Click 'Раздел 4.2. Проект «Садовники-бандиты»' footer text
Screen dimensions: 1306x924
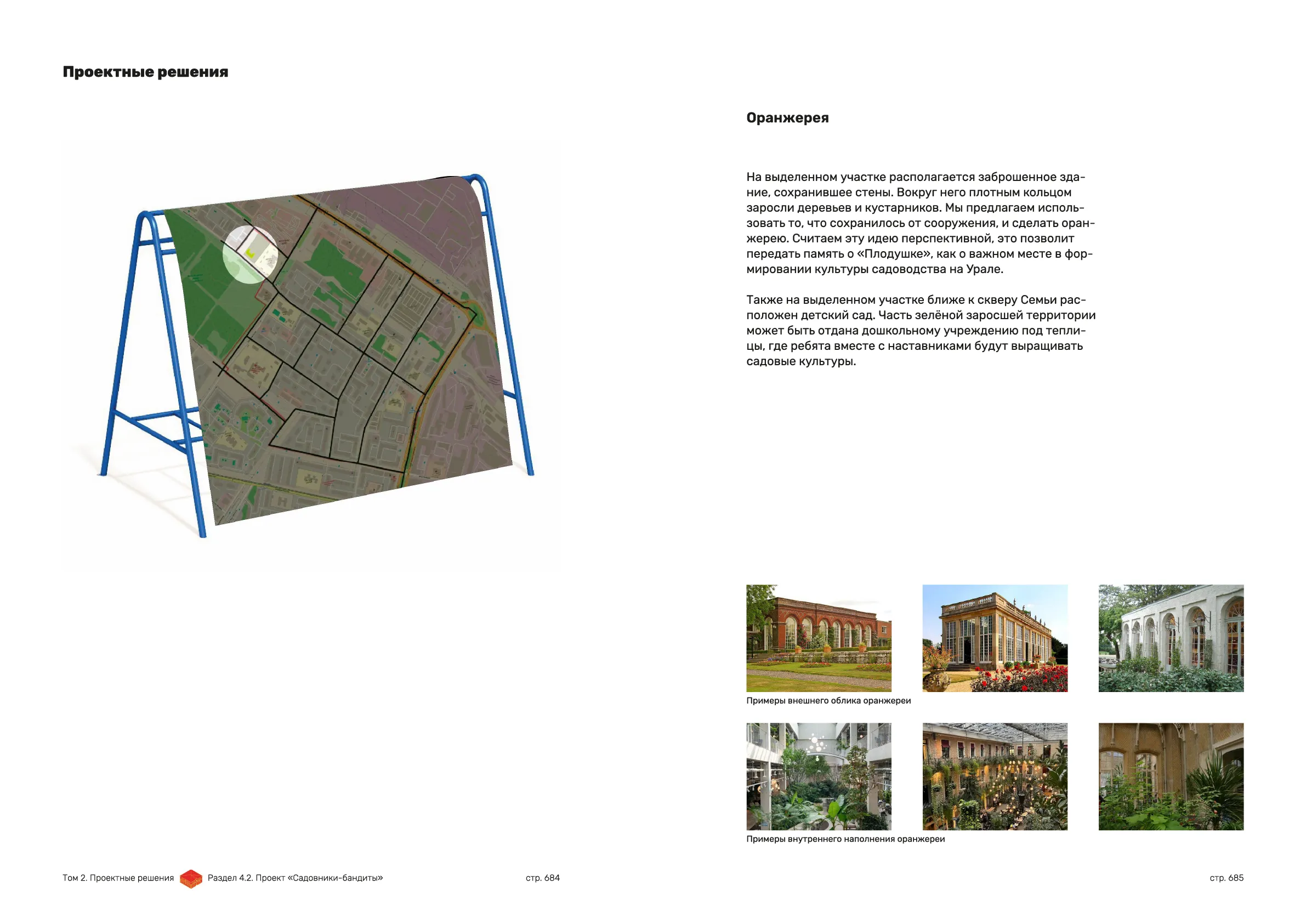(294, 878)
